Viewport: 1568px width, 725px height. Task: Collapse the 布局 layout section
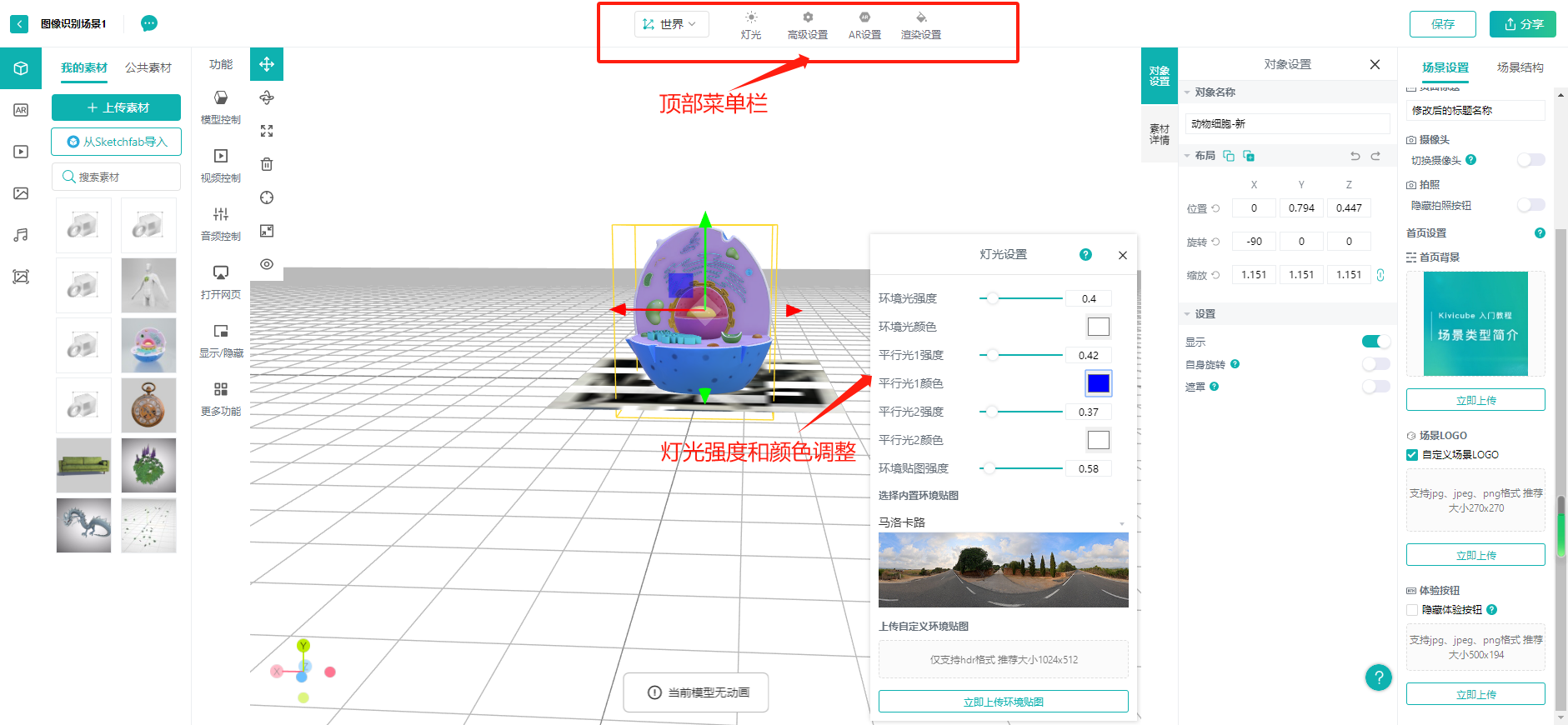point(1187,156)
